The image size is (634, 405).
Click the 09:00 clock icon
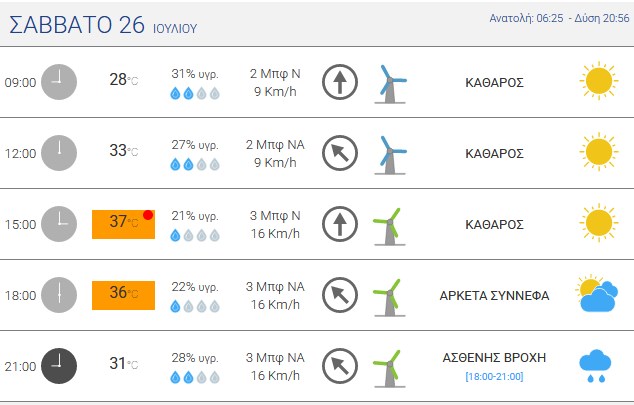[x=59, y=82]
